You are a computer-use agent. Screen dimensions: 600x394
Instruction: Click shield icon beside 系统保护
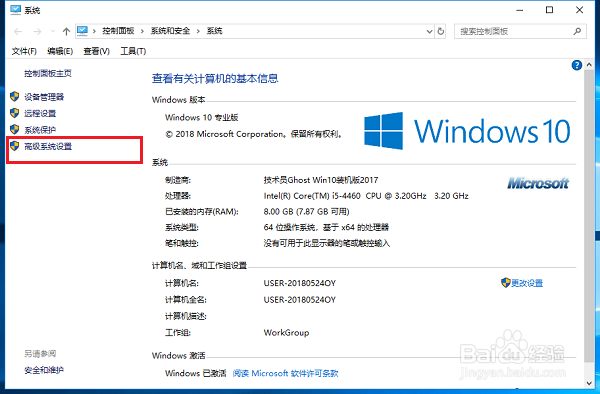[x=15, y=129]
